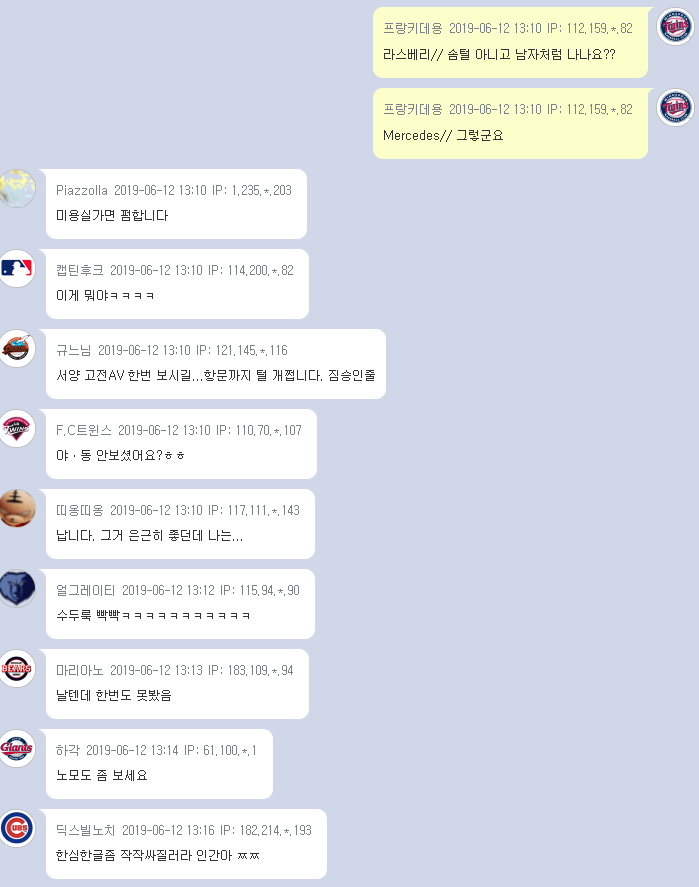Select the Giants logo avatar next to 하각

point(17,748)
